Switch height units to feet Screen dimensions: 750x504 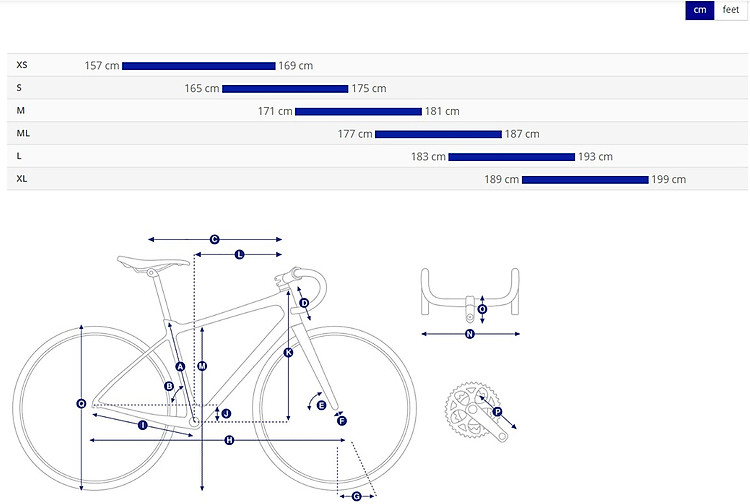(730, 10)
